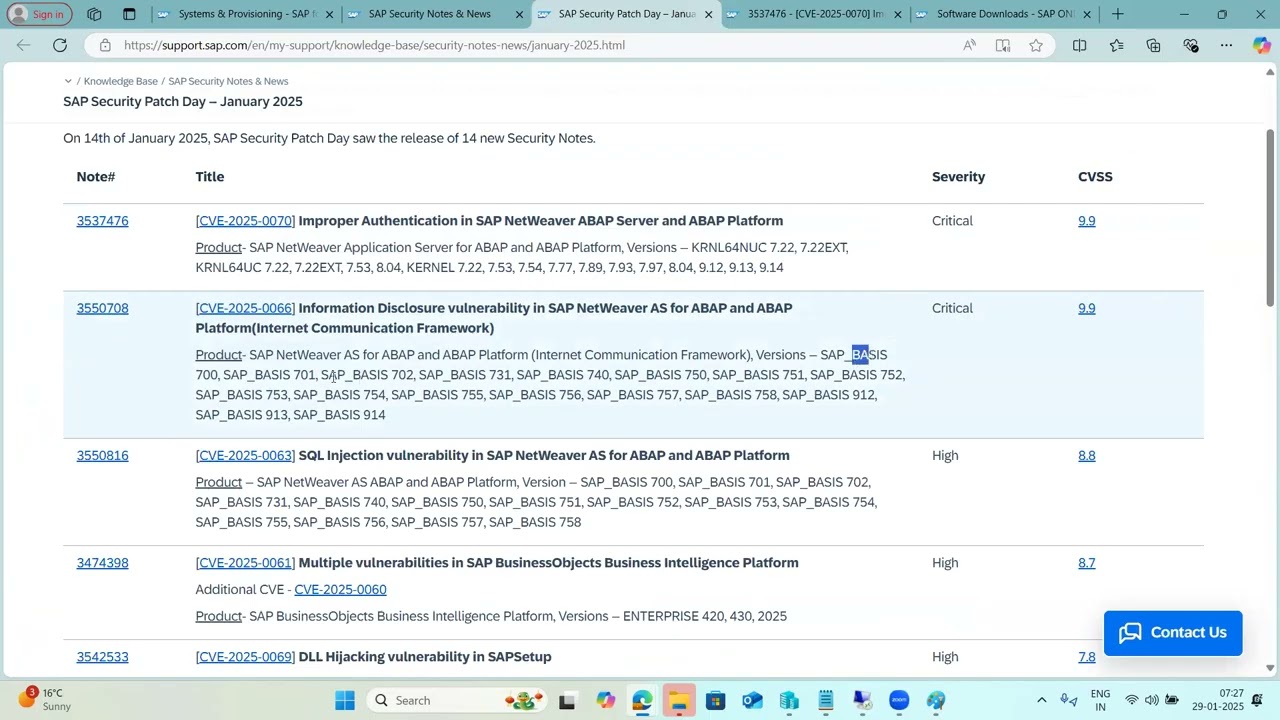Open CVE-2025-0069 link
The width and height of the screenshot is (1280, 720).
[x=245, y=657]
